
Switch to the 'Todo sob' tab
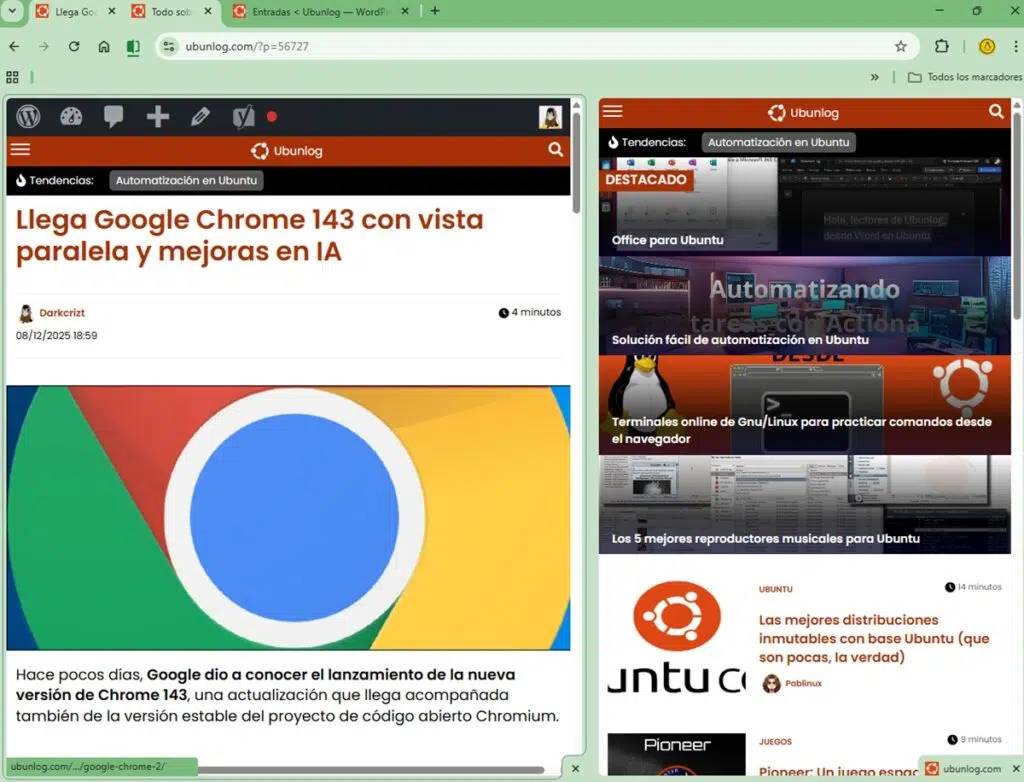tap(171, 11)
